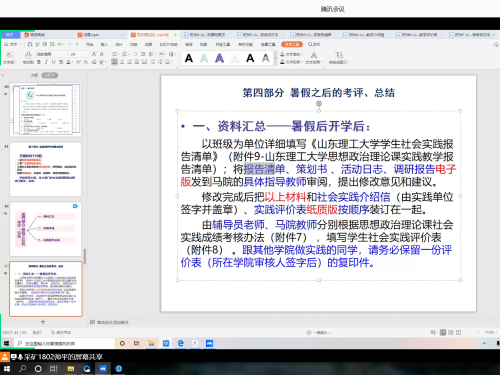Open the text fill dropdown arrow
The width and height of the screenshot is (500, 375).
click(x=302, y=54)
